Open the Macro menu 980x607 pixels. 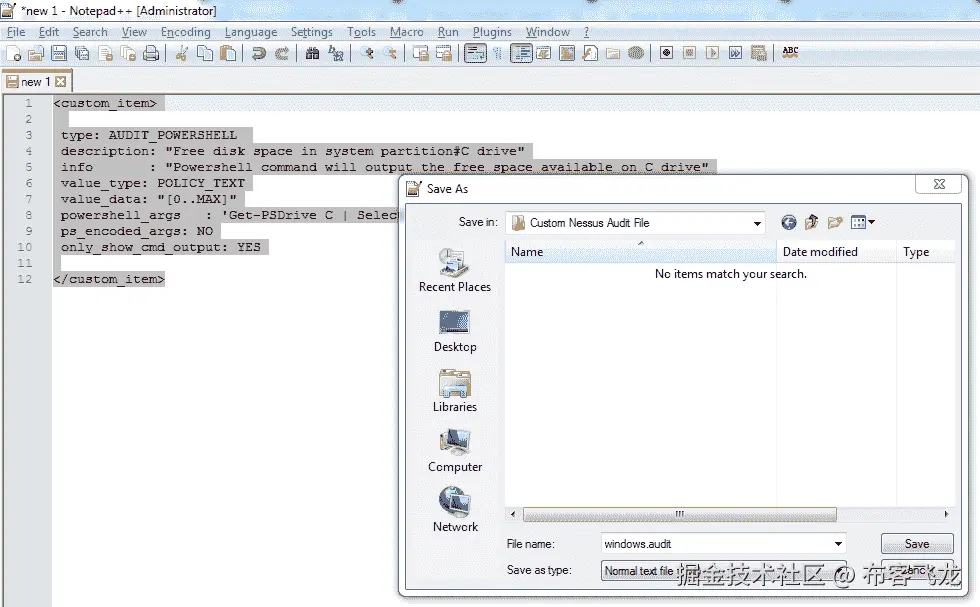coord(406,32)
